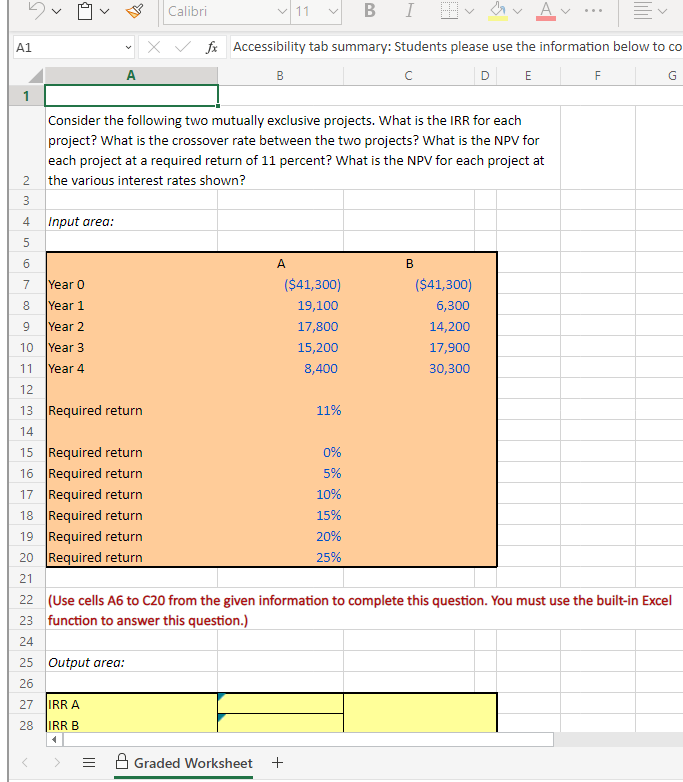
Task: Expand the Borders dropdown arrow
Action: (469, 11)
